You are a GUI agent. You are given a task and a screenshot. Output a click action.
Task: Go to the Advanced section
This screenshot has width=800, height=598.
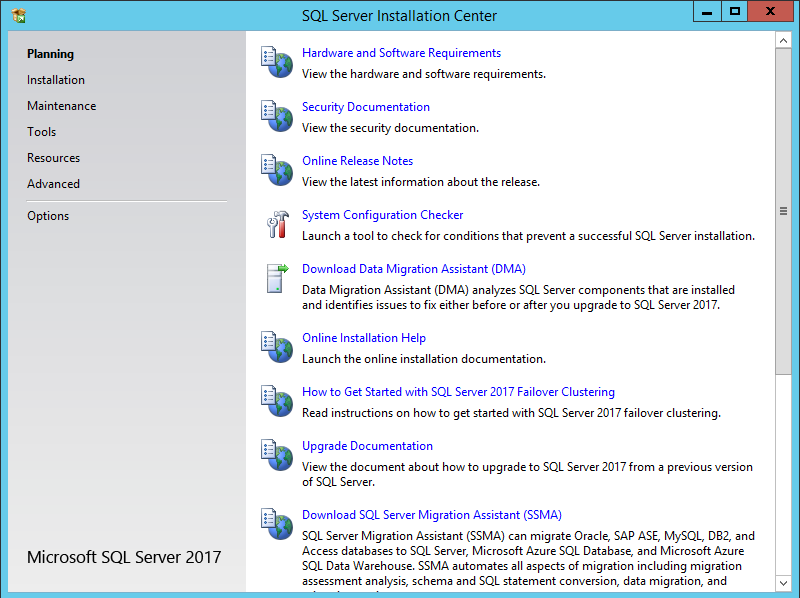tap(53, 184)
